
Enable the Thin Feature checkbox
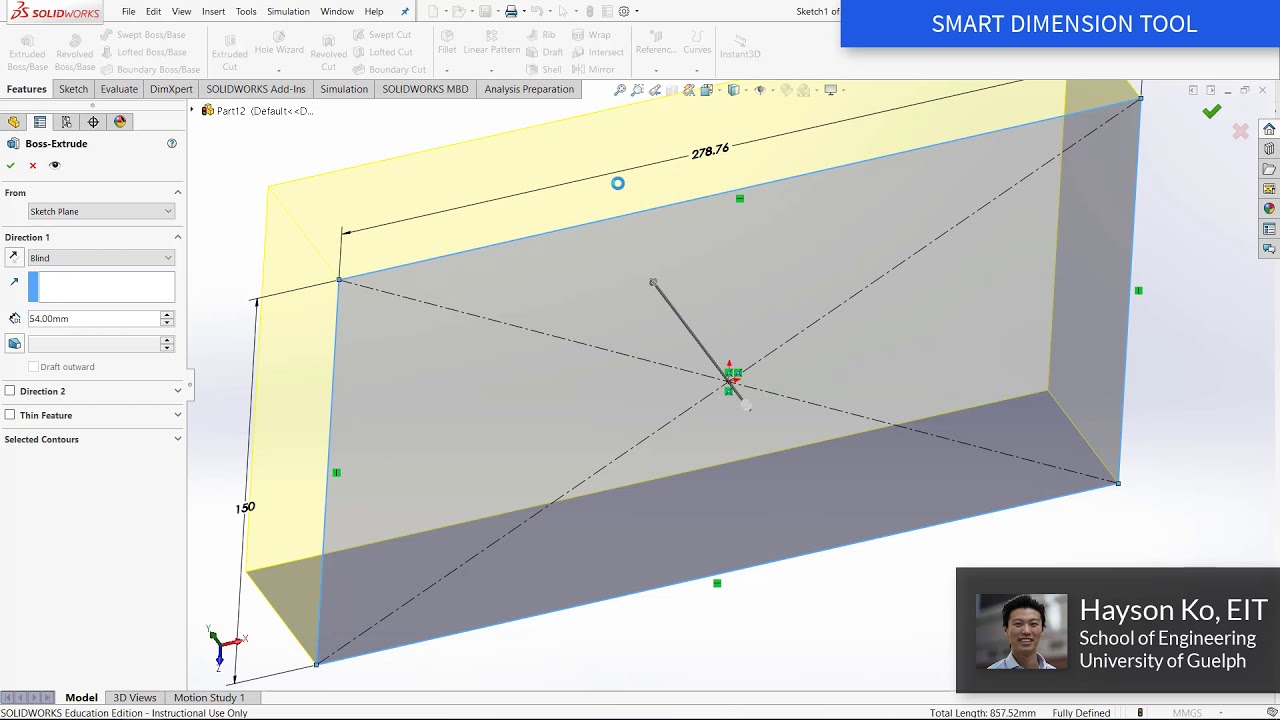10,415
